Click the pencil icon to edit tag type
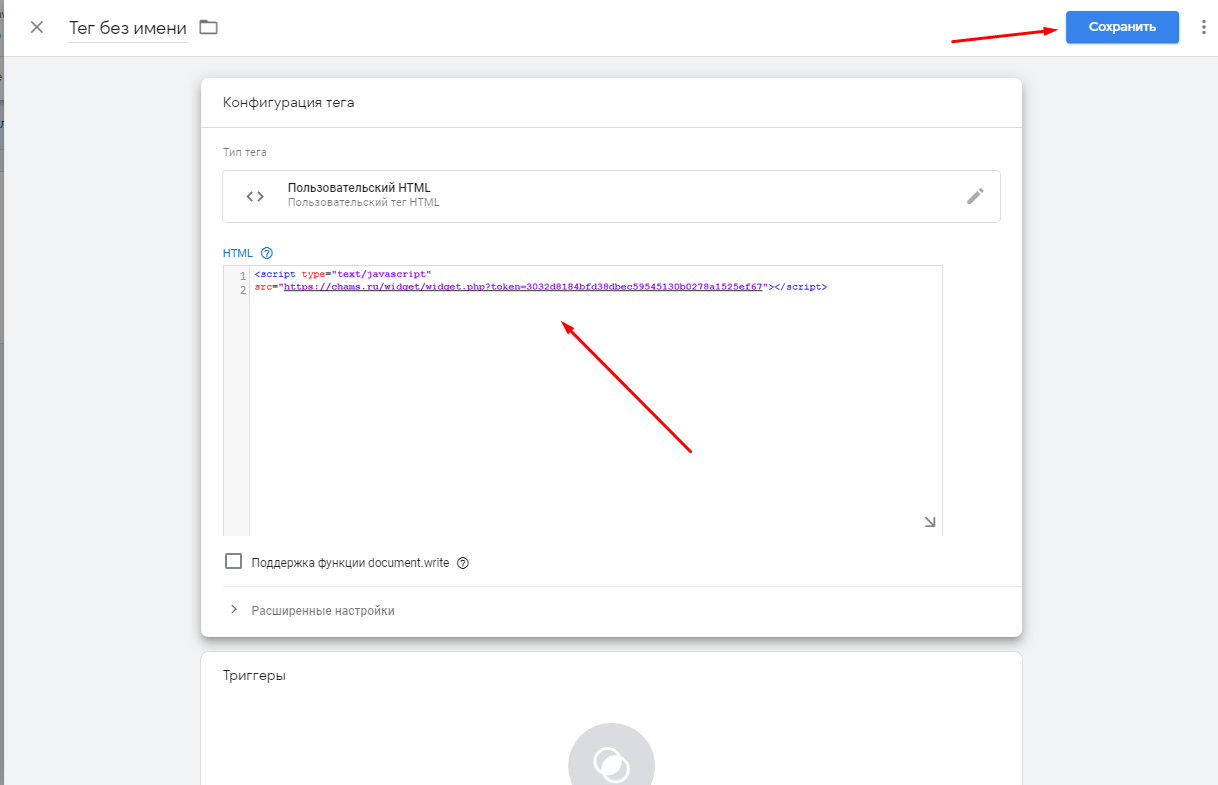The image size is (1218, 785). click(975, 196)
